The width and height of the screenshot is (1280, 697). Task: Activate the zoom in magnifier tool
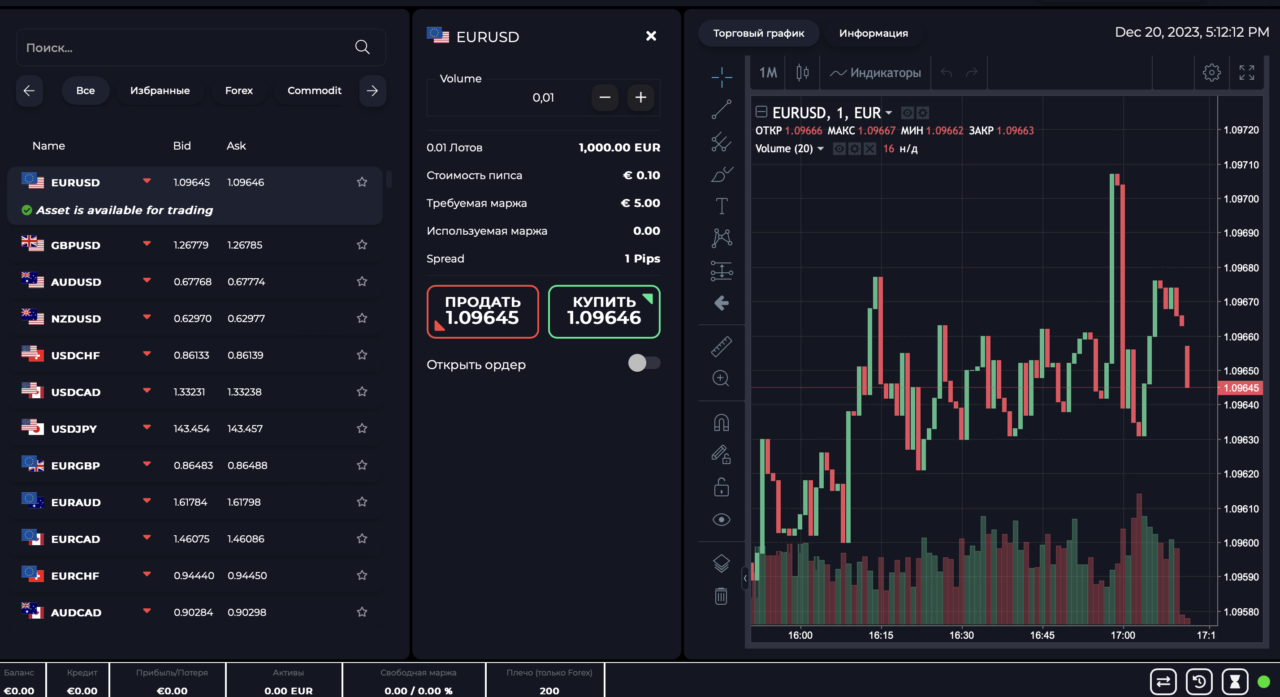click(721, 378)
